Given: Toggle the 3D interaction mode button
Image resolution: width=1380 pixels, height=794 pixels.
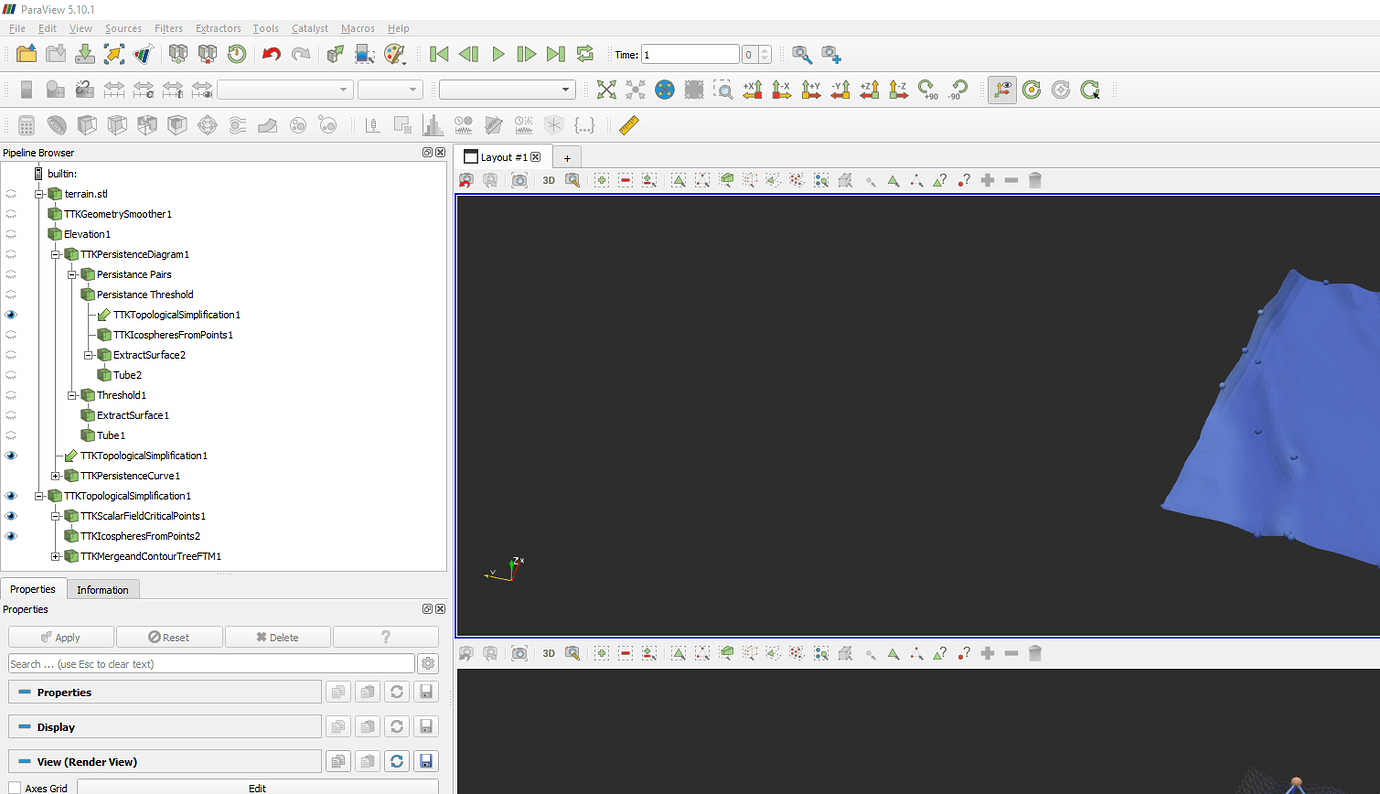Looking at the screenshot, I should point(548,180).
